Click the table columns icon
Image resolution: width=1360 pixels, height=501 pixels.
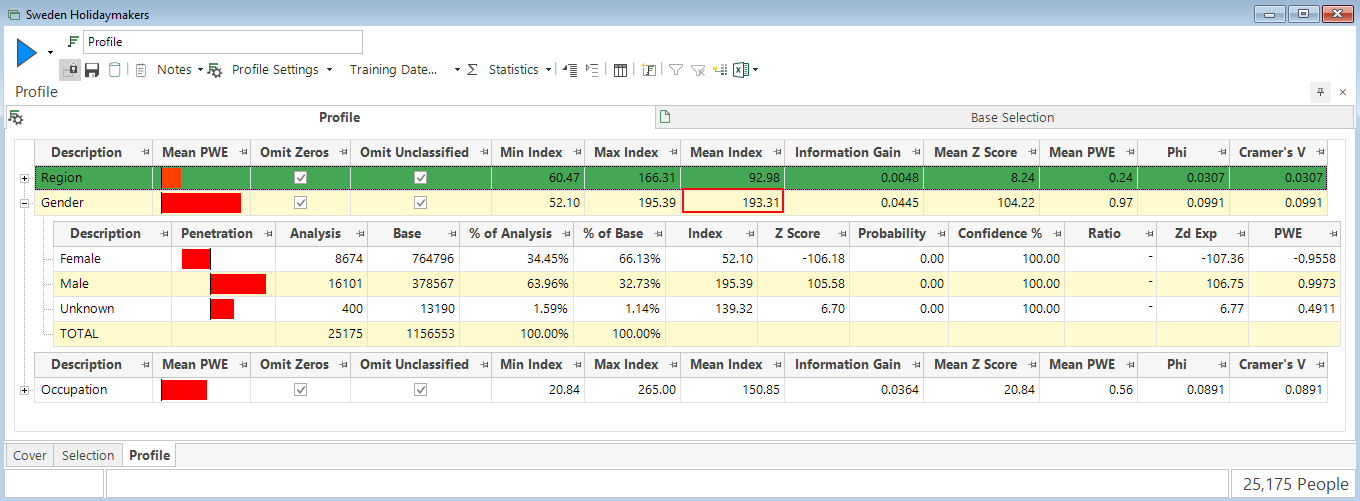pos(620,70)
